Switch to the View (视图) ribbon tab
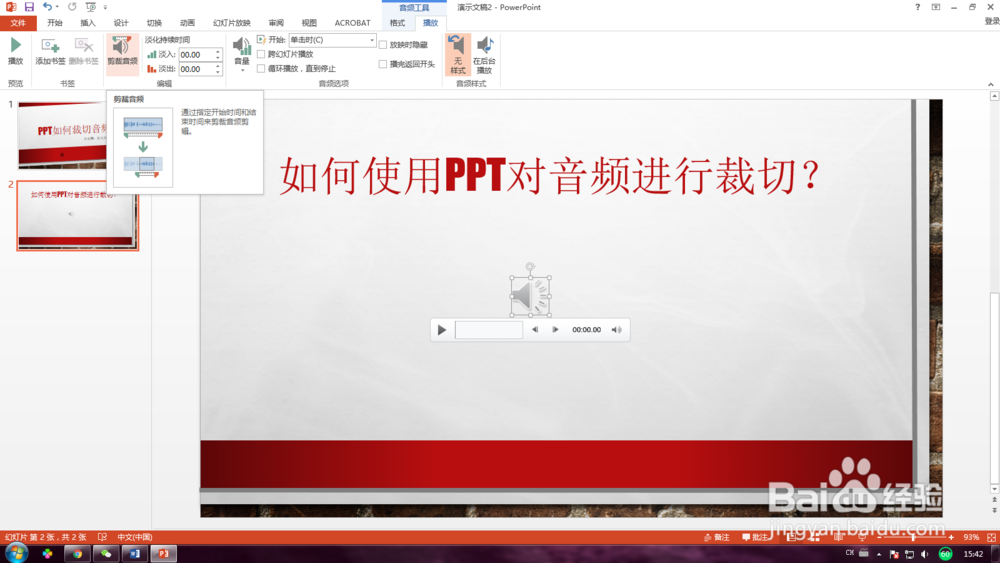 click(x=309, y=23)
